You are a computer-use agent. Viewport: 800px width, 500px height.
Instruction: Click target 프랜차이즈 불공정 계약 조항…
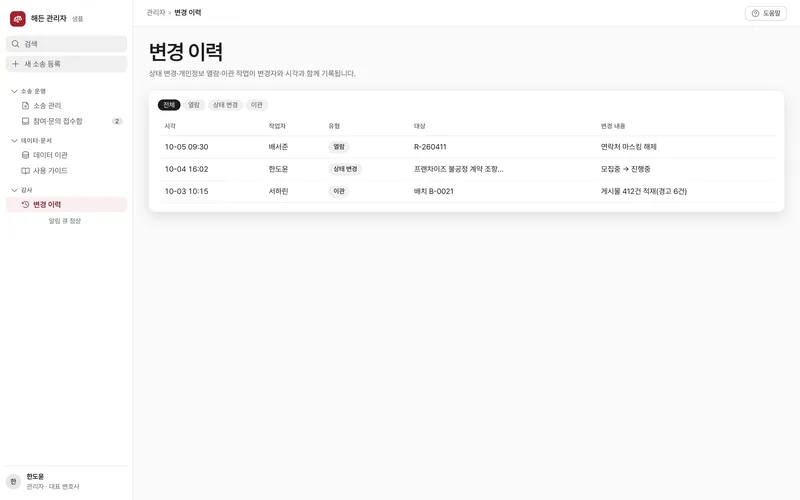pos(458,169)
